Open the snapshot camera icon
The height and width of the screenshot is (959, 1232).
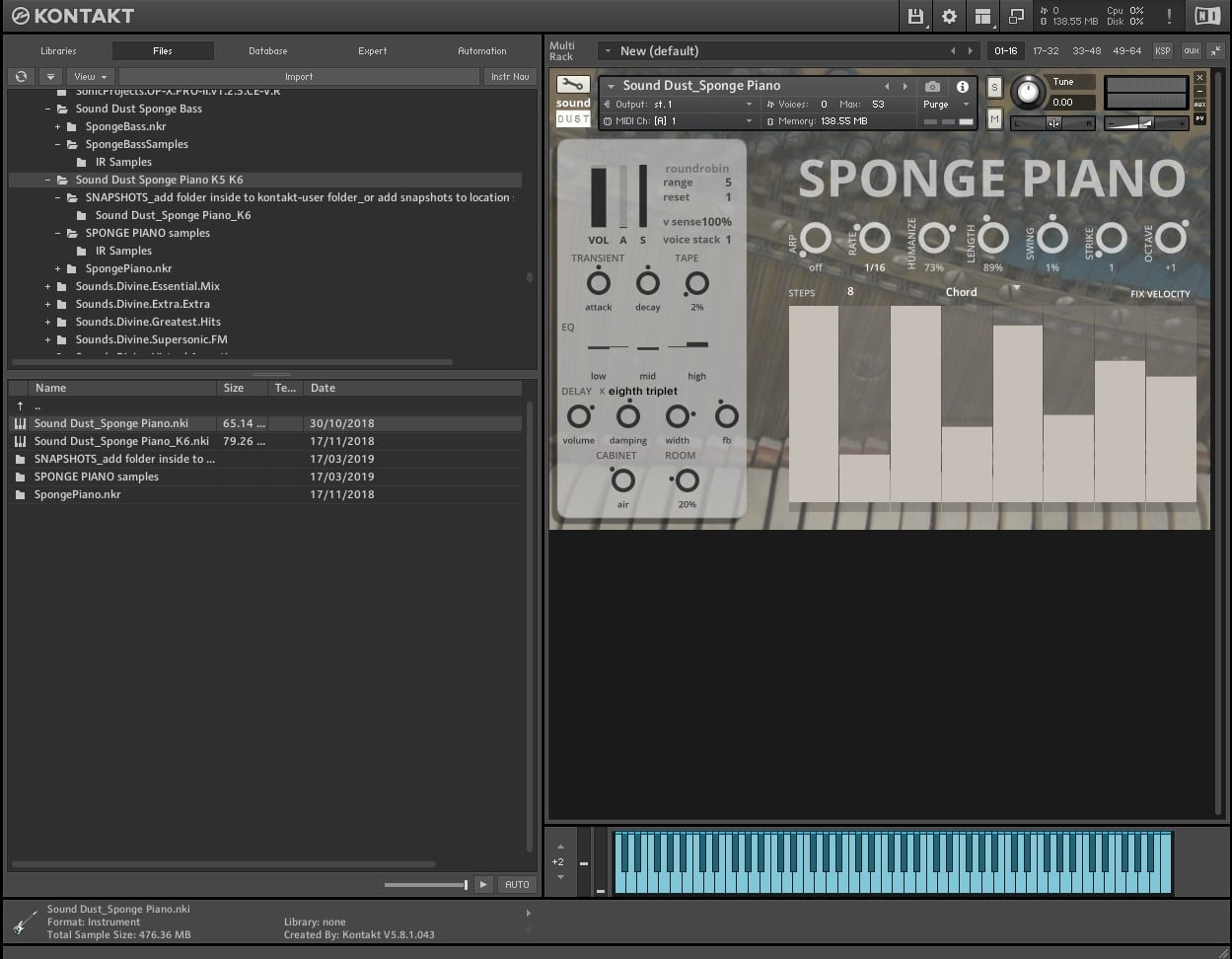(x=932, y=87)
